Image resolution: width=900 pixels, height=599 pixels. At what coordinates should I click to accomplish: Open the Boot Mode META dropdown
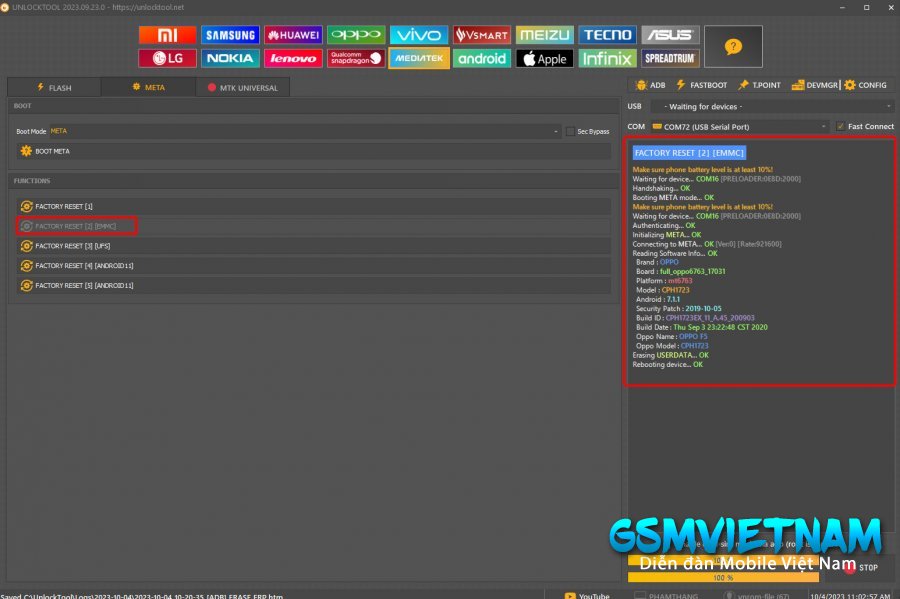(304, 131)
